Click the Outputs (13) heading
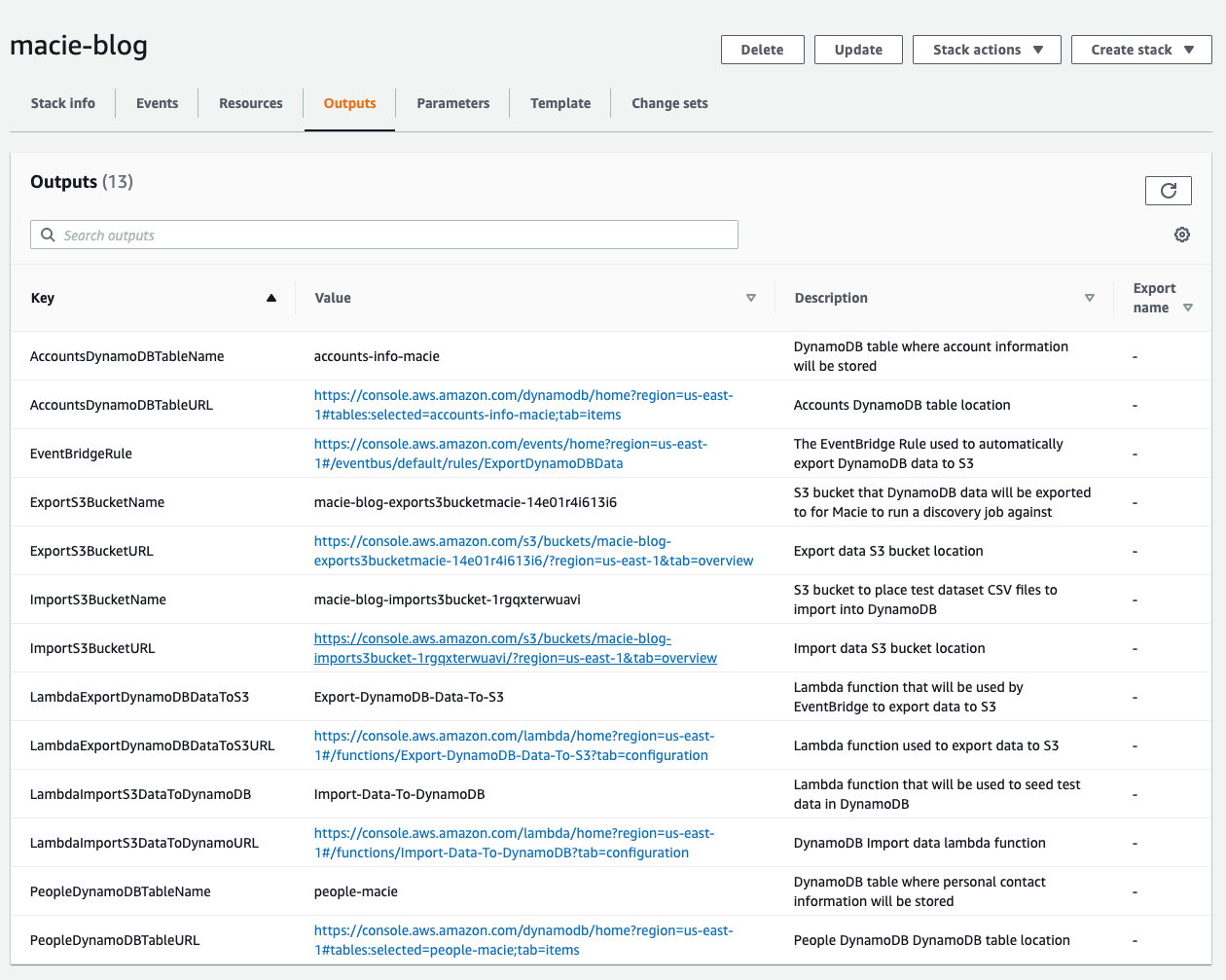 pyautogui.click(x=82, y=182)
